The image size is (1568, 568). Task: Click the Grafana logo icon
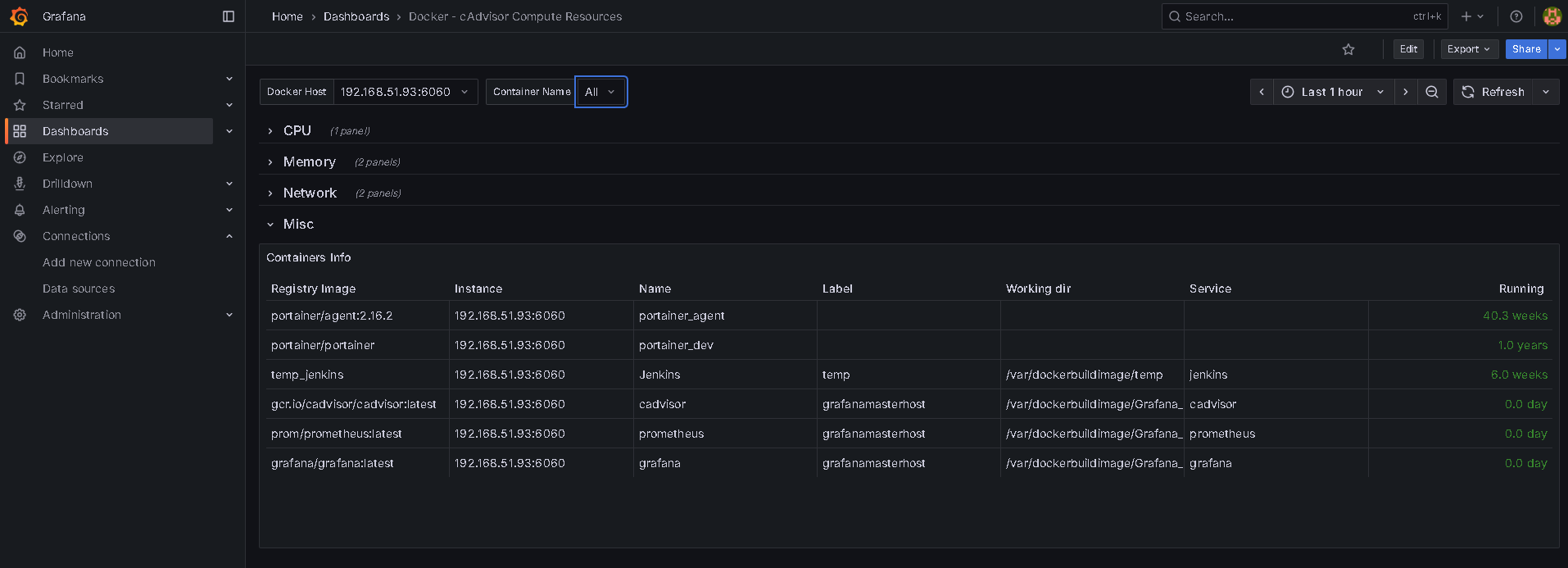click(20, 16)
